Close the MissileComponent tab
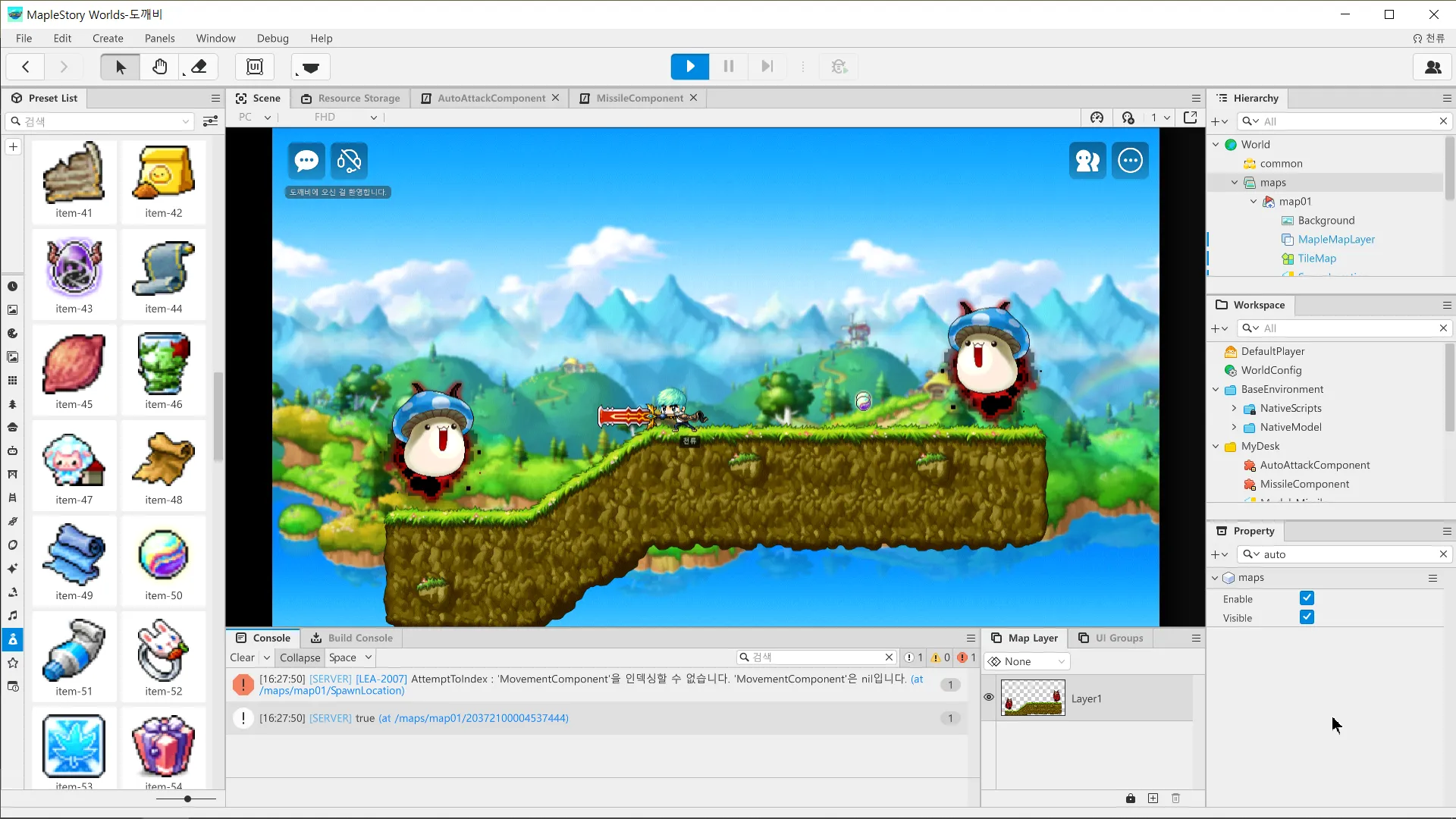 pos(693,98)
